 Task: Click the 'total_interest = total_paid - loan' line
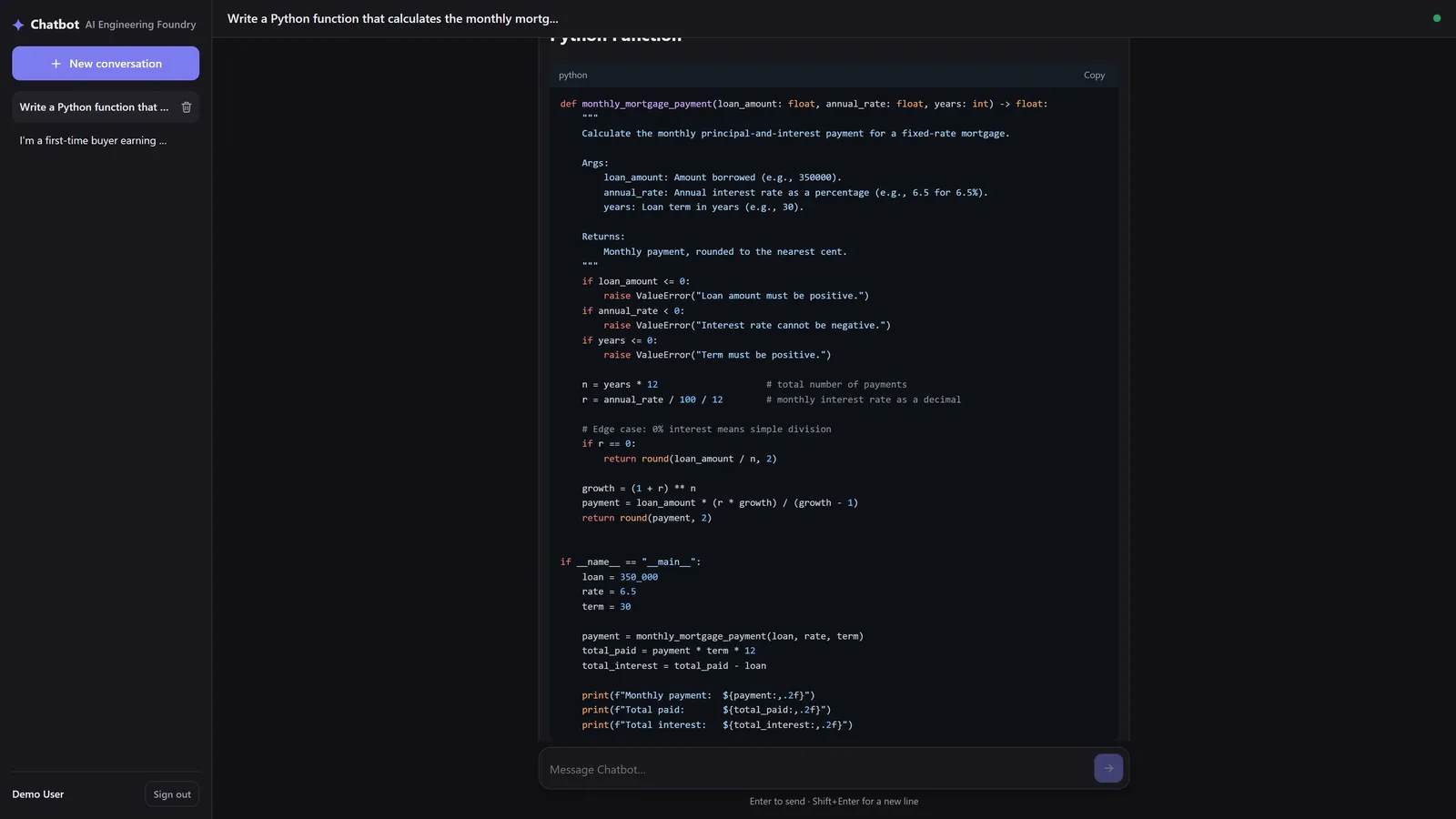pos(673,666)
